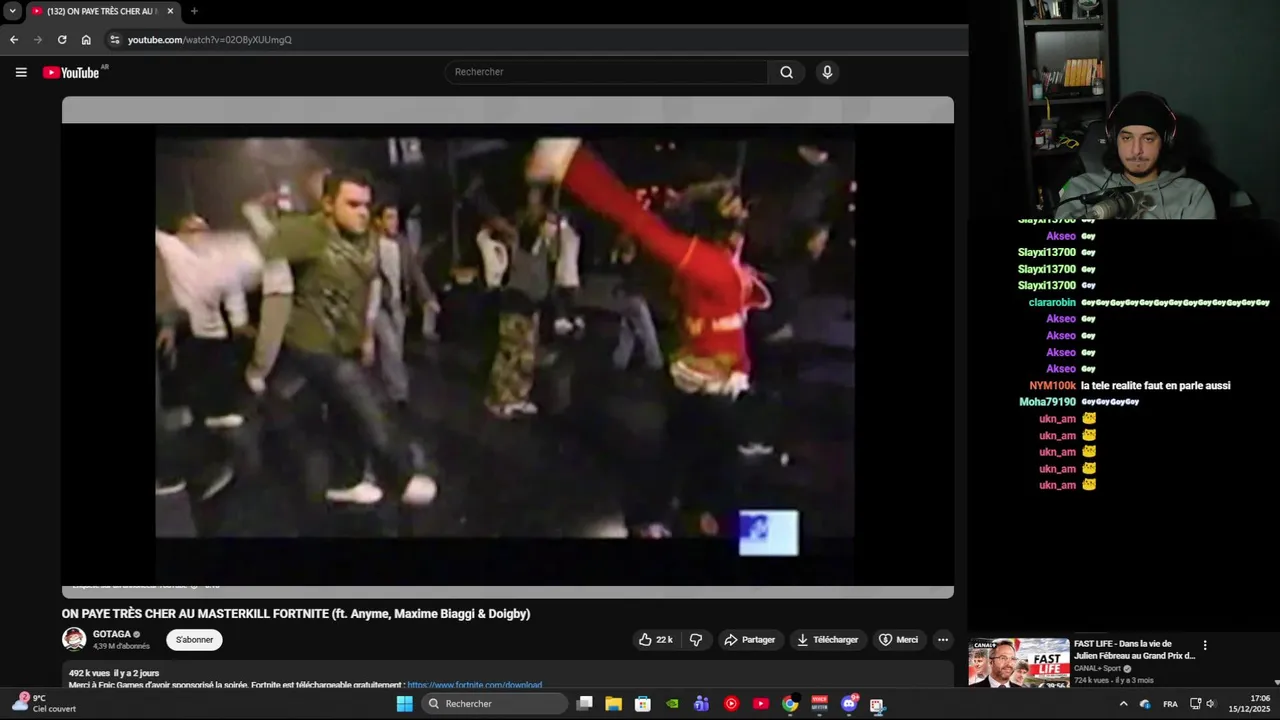
Task: Open options menu for FAST LIFE video
Action: point(1205,646)
